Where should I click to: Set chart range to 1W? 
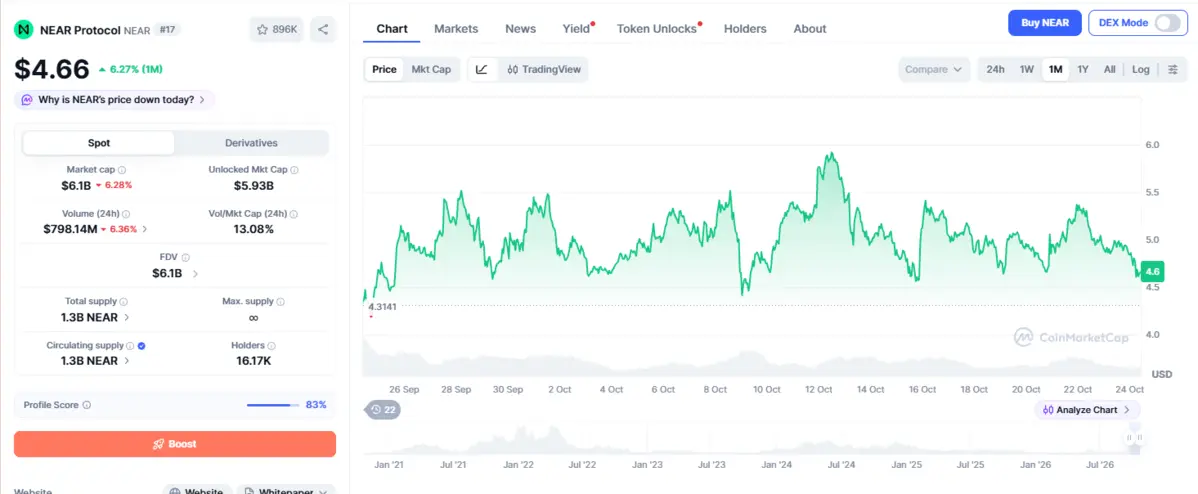coord(1027,69)
